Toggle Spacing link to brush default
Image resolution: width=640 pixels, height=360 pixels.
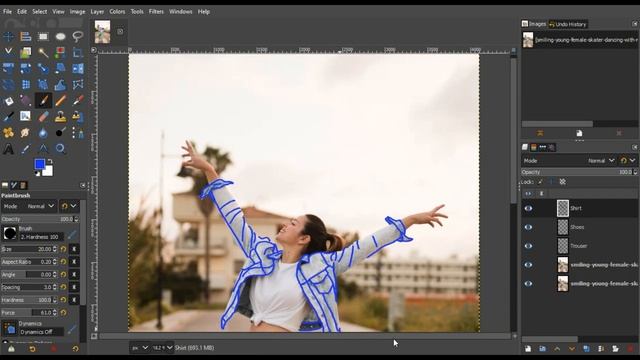(74, 287)
